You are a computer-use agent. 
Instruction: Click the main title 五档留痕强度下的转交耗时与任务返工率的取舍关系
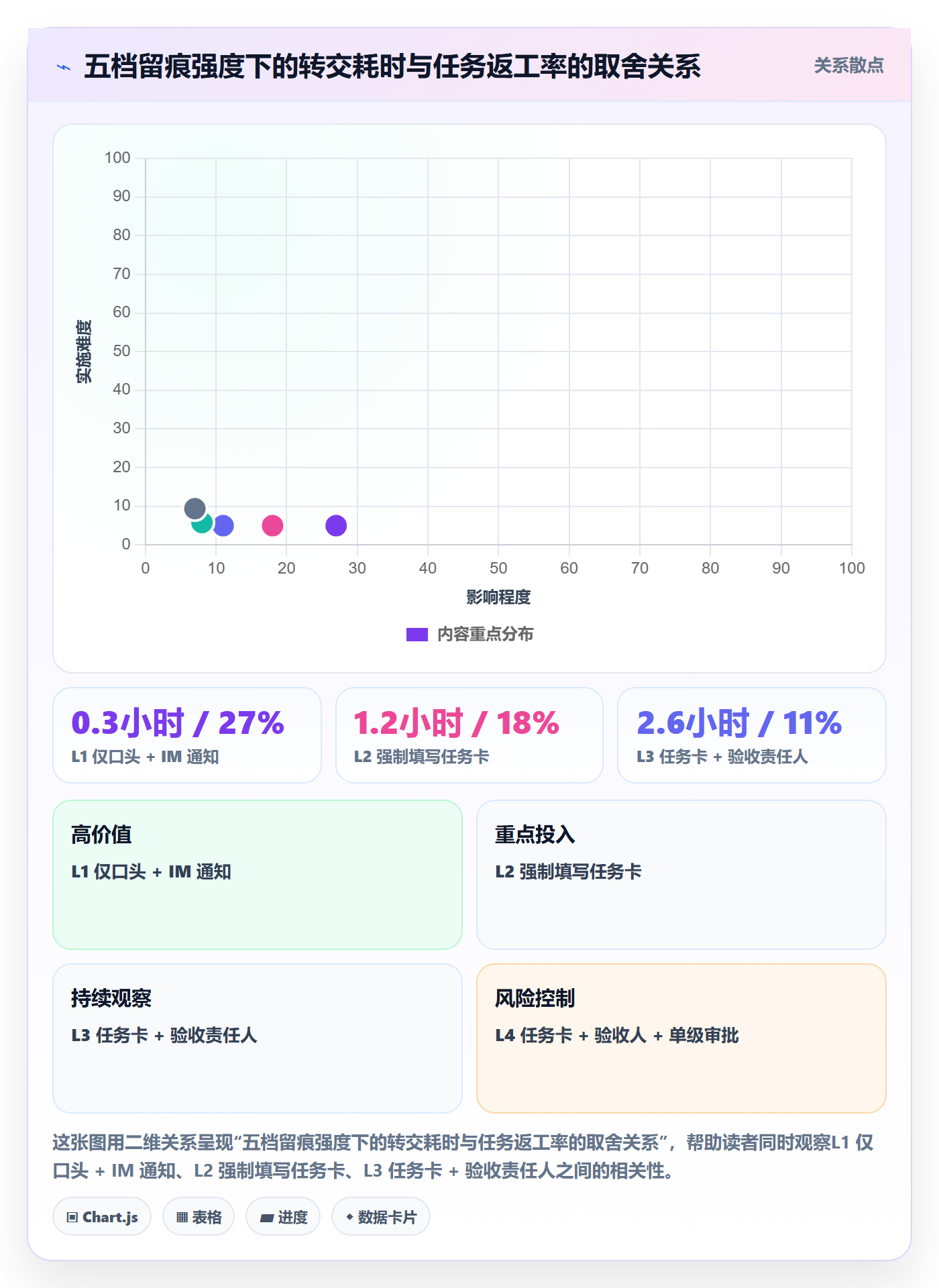pos(392,66)
